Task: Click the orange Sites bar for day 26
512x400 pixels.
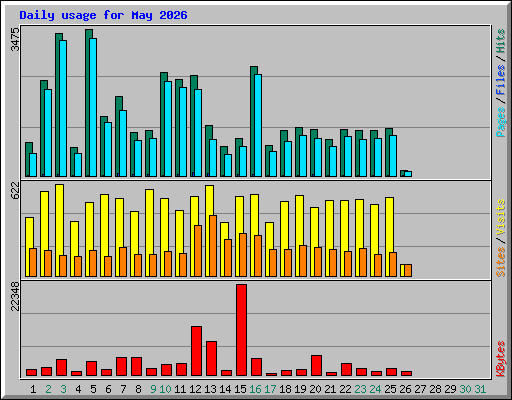Action: pos(408,270)
